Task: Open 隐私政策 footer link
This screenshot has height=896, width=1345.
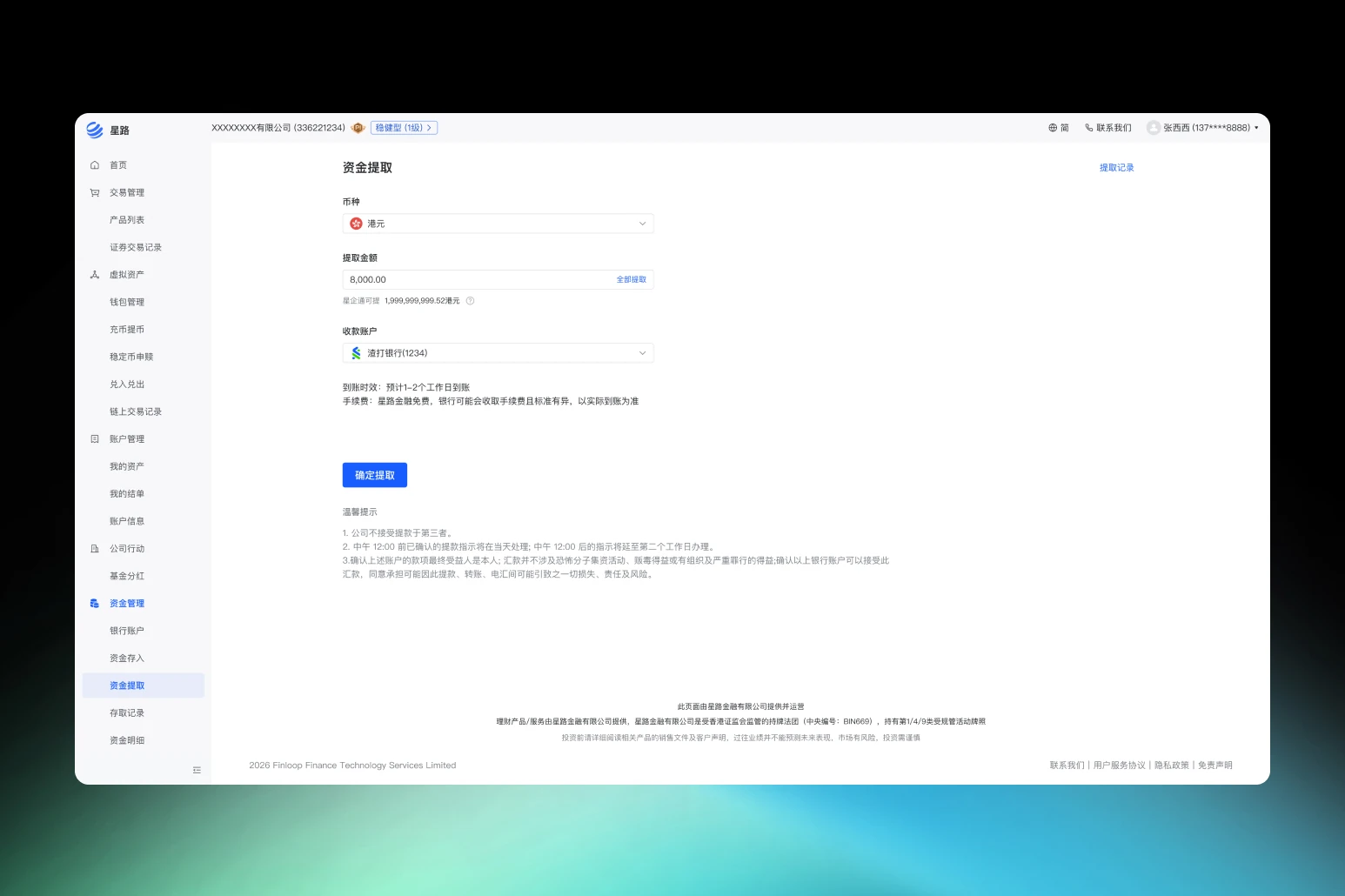Action: click(1172, 766)
